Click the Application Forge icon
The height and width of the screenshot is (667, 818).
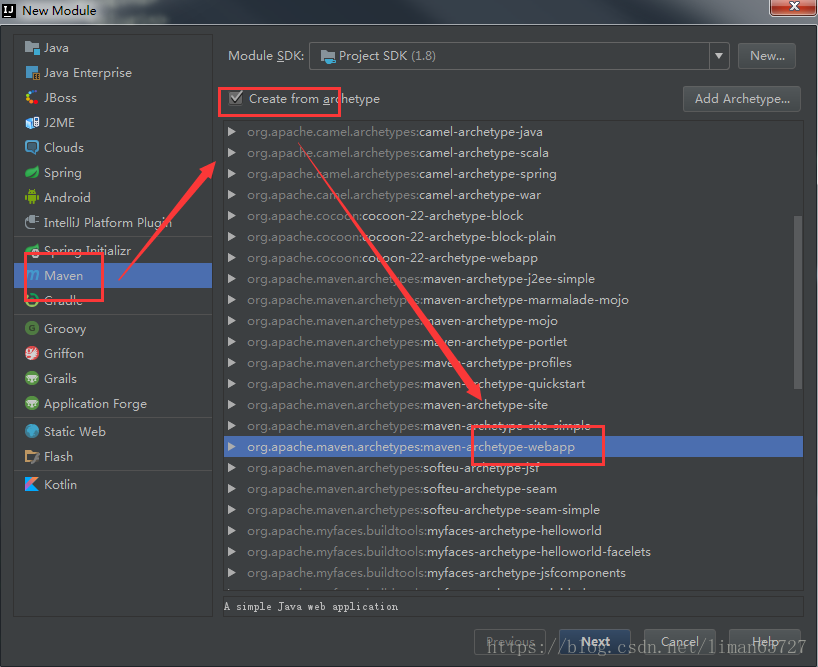(32, 403)
